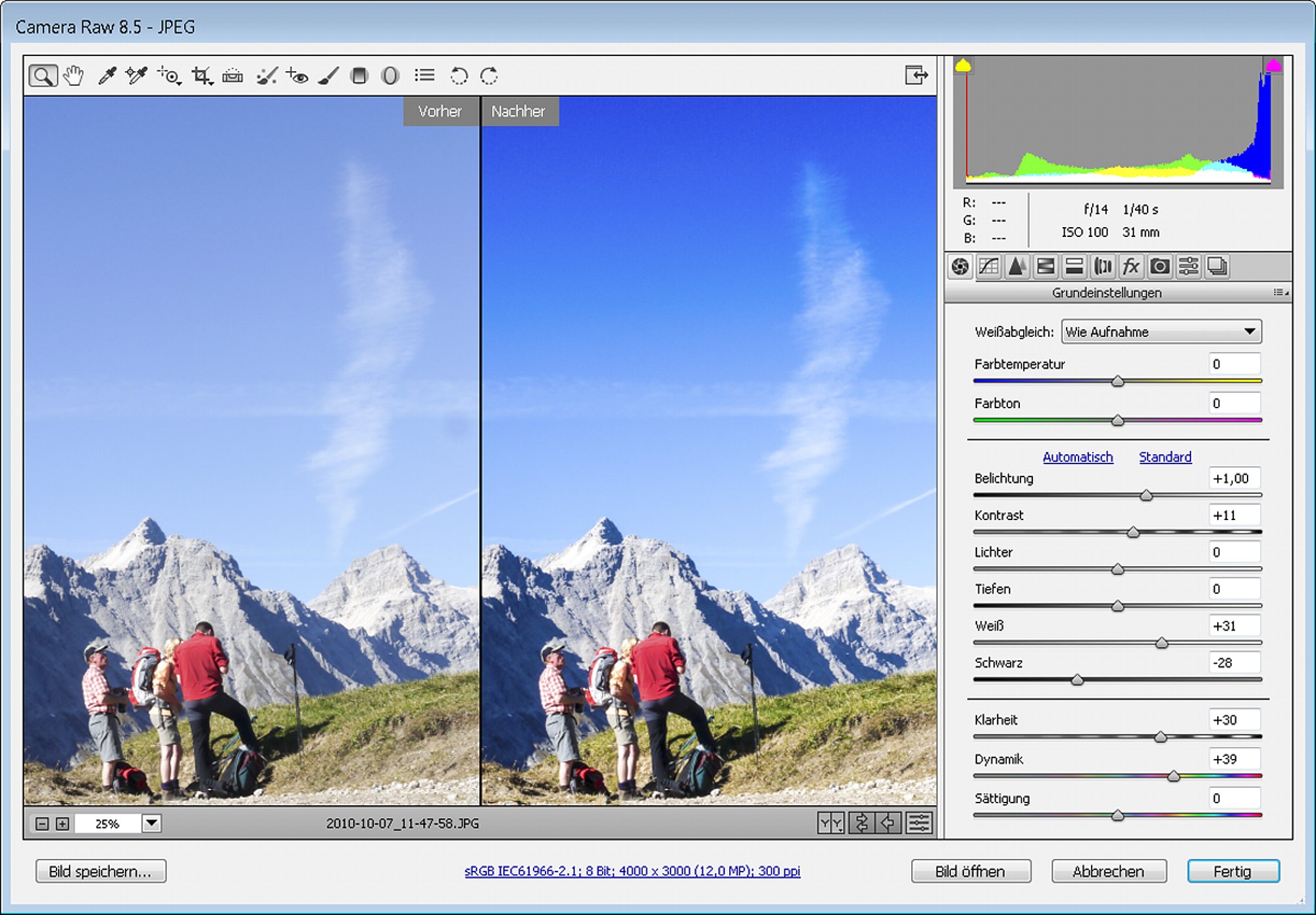Select the Radial Filter tool
Image resolution: width=1316 pixels, height=915 pixels.
tap(390, 76)
